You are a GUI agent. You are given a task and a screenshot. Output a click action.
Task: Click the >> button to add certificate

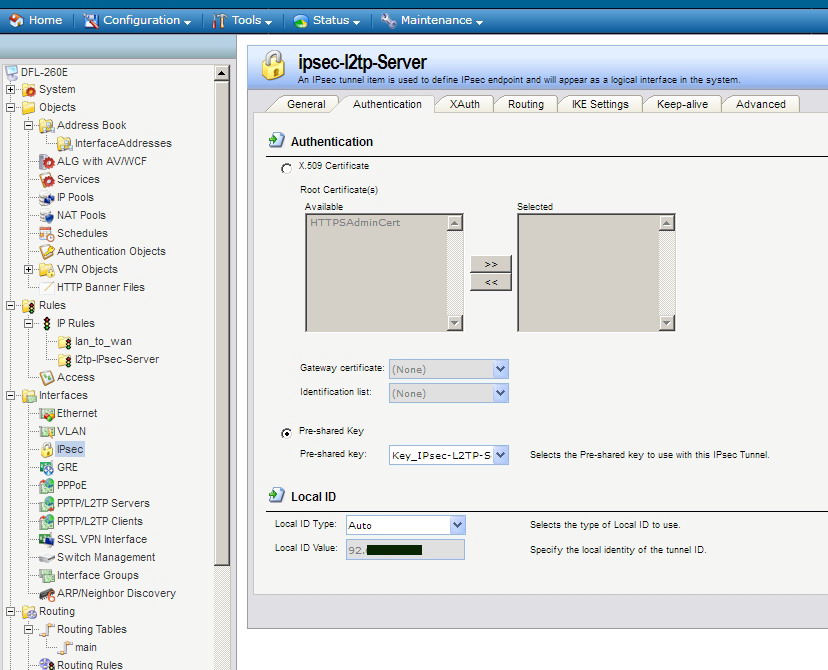click(x=490, y=264)
